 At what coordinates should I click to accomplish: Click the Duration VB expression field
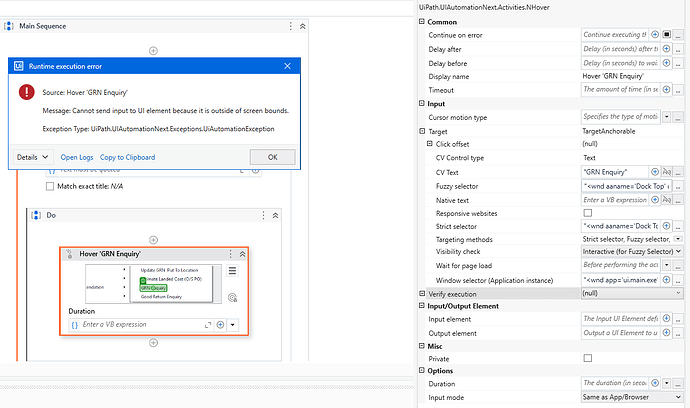(141, 325)
